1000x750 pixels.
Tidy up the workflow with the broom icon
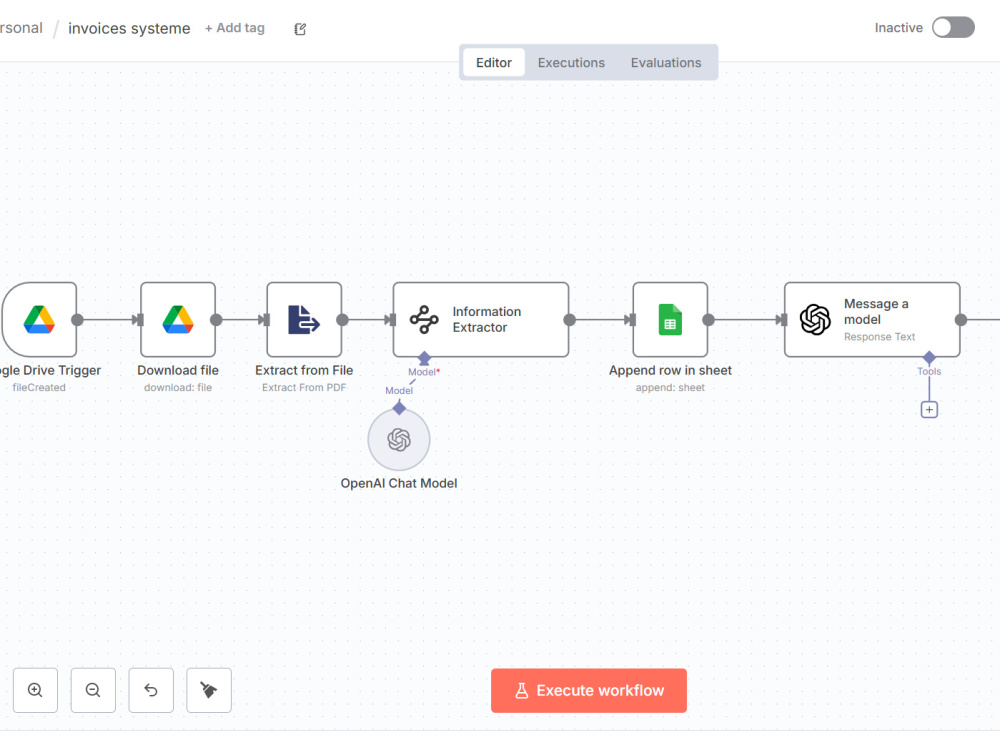(x=209, y=690)
